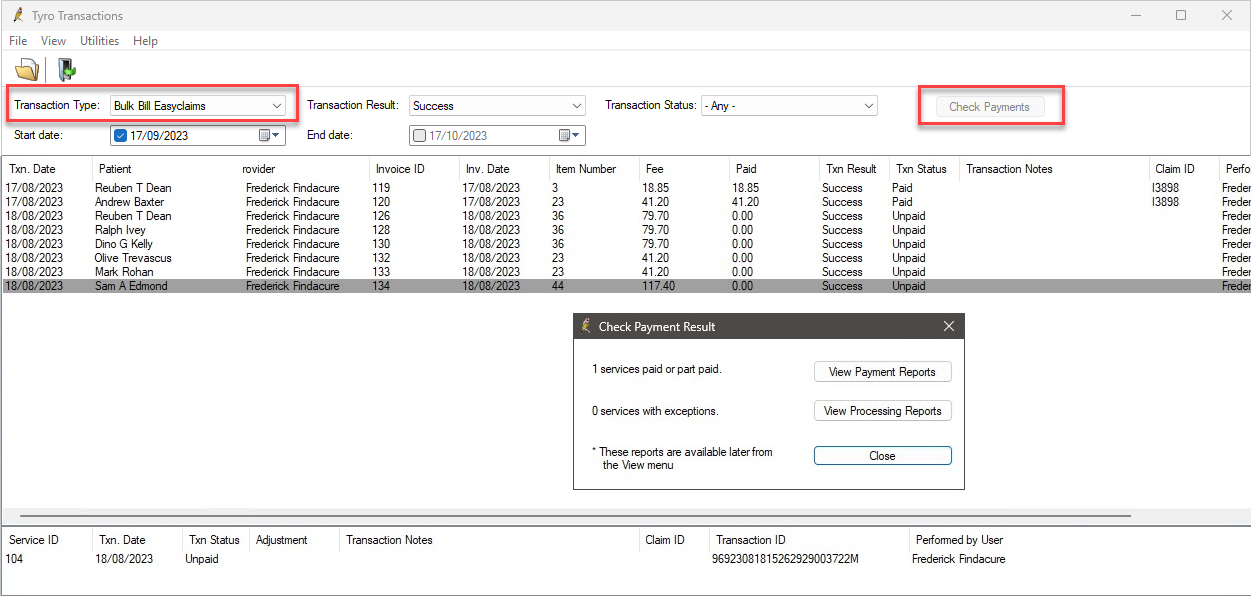Open the Transaction Status dropdown

pos(789,105)
